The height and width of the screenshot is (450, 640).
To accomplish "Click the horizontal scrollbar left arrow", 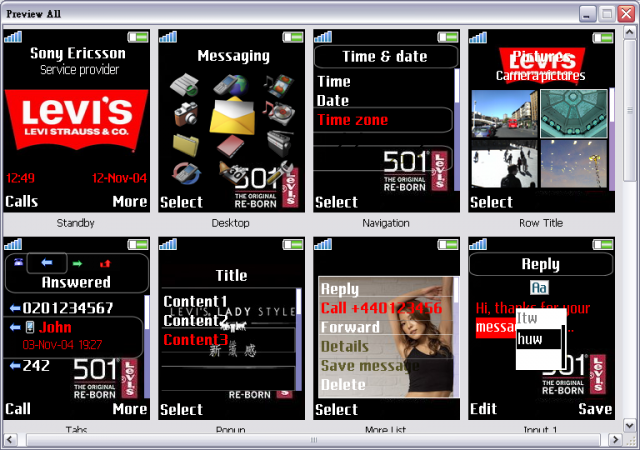I will [10, 440].
